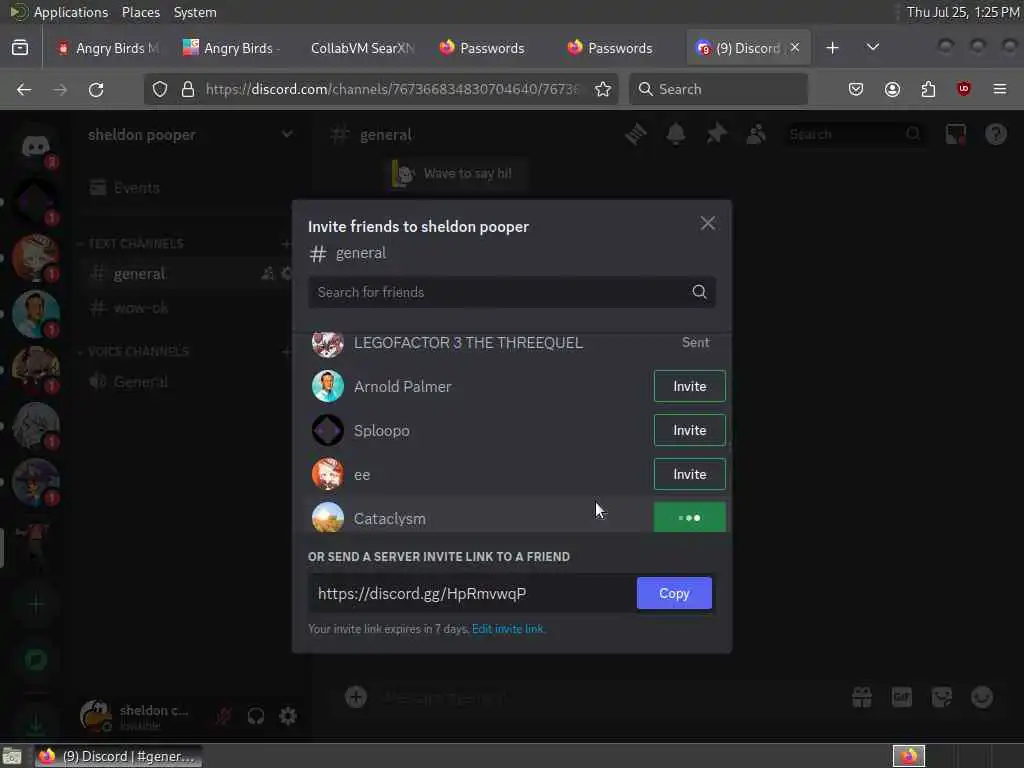
Task: Bookmark this page star icon
Action: coord(603,89)
